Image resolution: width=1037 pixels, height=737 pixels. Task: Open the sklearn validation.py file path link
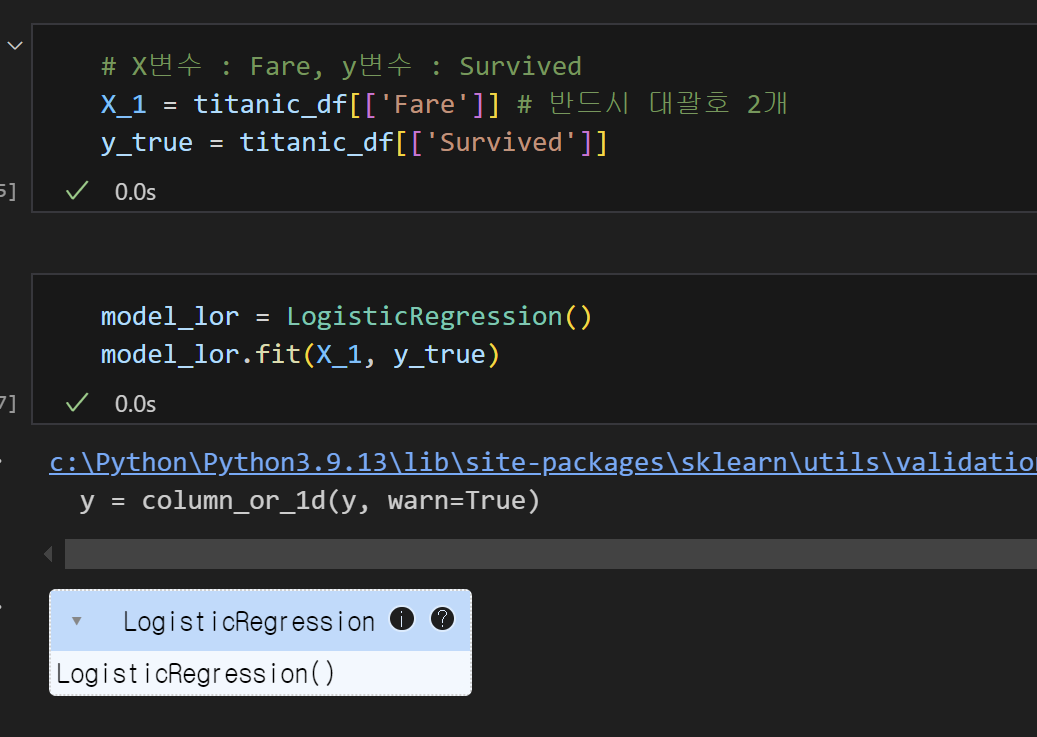click(543, 462)
